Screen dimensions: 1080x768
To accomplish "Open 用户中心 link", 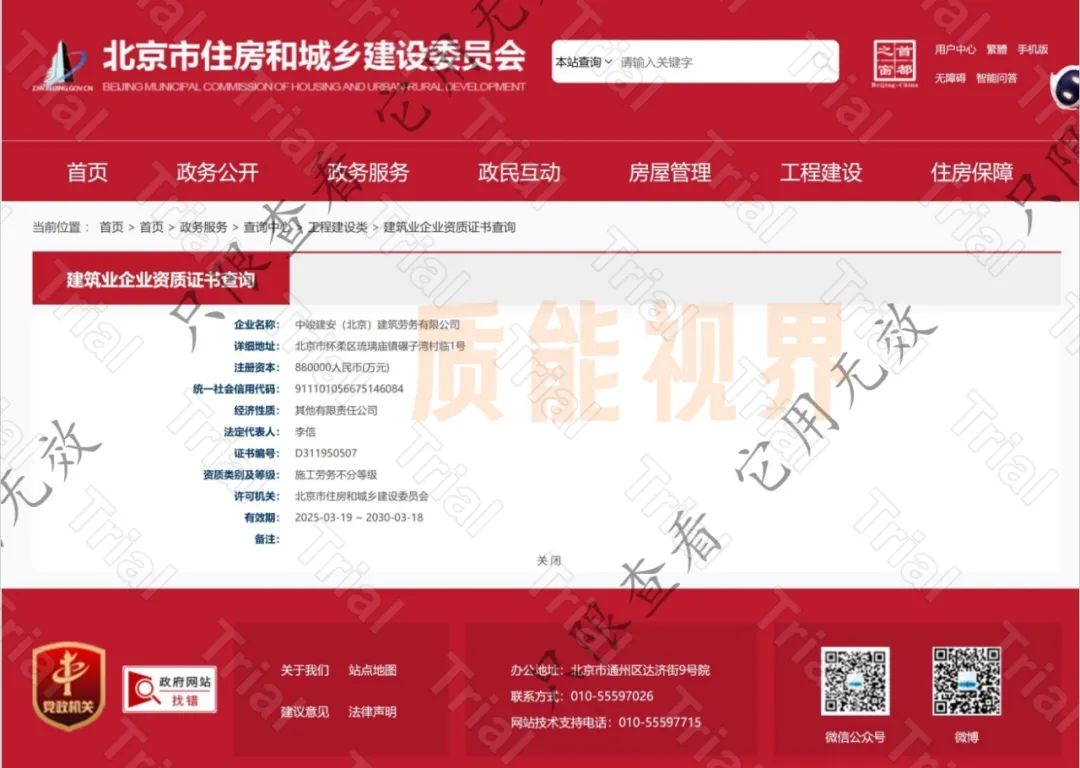I will [955, 50].
